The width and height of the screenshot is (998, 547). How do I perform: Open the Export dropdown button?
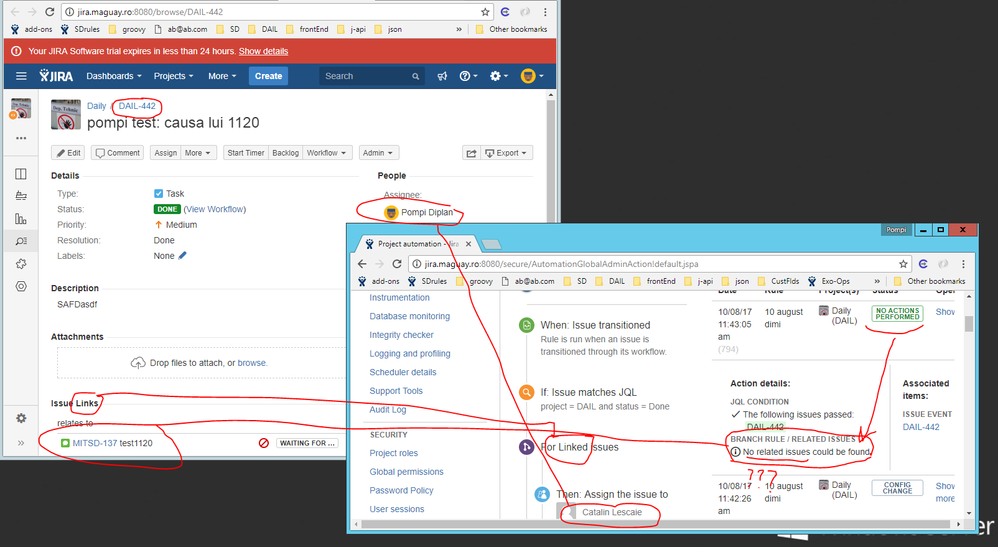(x=507, y=153)
